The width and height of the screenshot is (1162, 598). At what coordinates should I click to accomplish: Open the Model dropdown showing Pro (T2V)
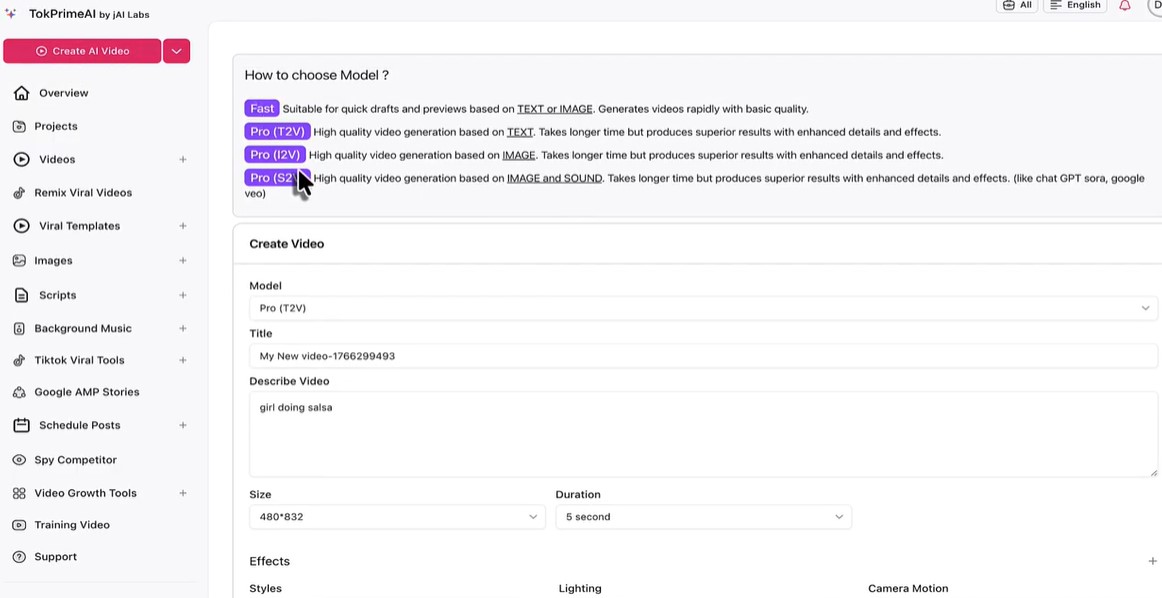(x=702, y=308)
